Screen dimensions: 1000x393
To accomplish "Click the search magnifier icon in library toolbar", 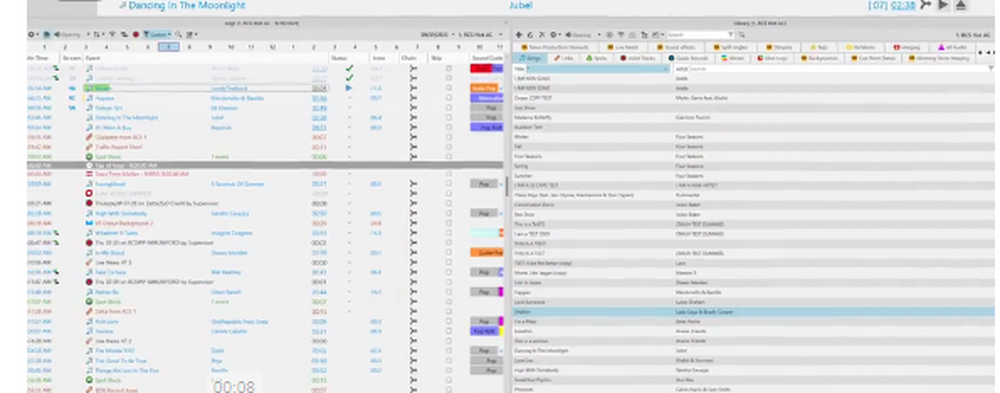I will point(741,34).
